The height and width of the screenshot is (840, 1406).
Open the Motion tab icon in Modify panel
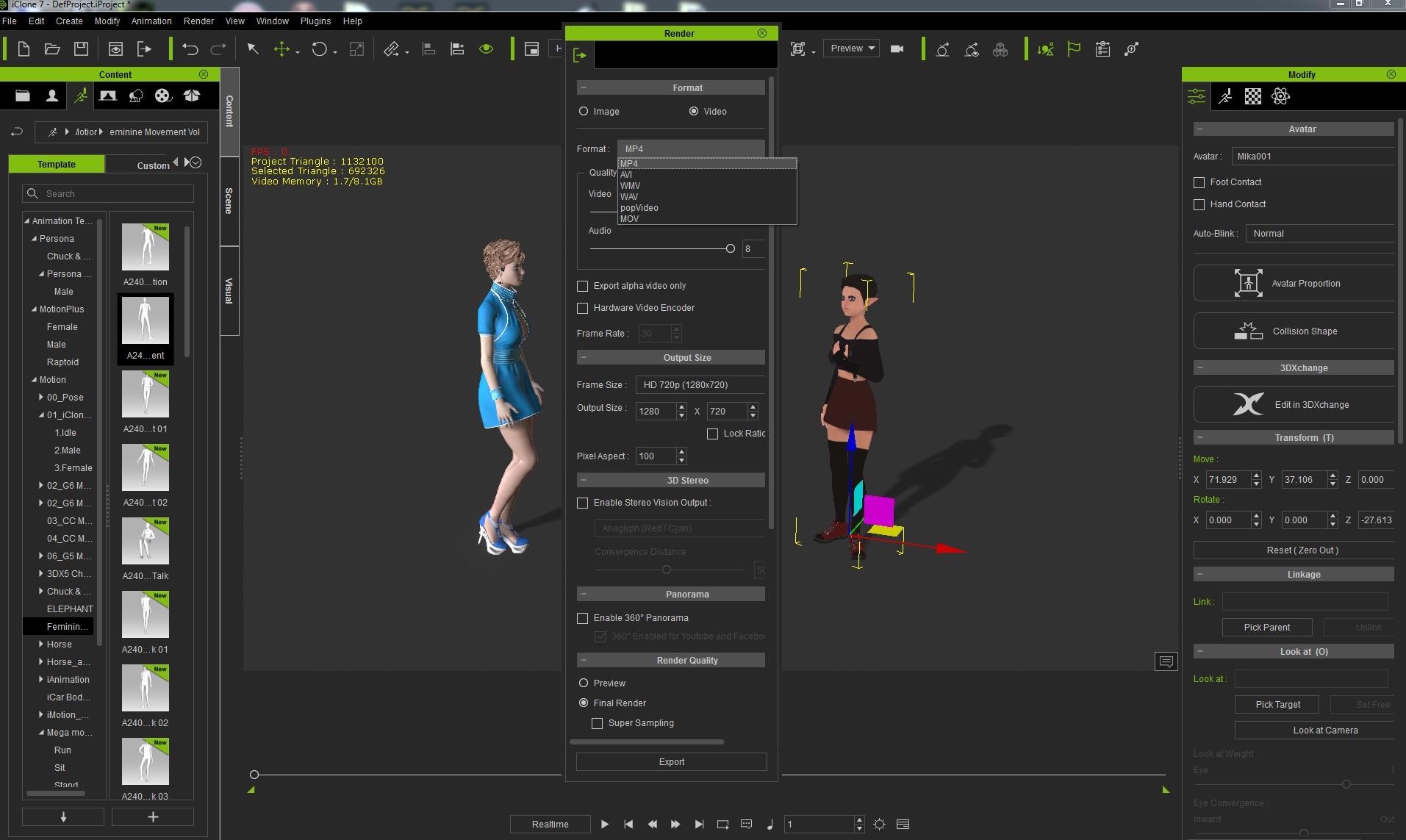pos(1225,96)
